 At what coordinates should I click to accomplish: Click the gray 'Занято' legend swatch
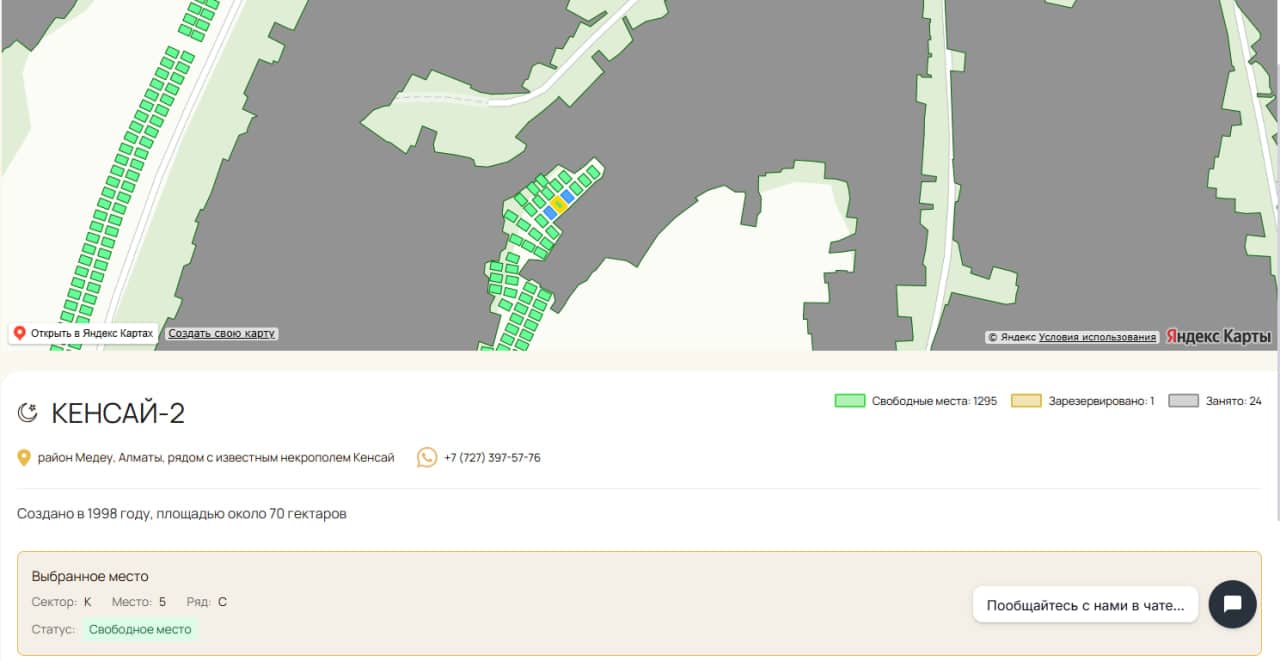pos(1183,401)
